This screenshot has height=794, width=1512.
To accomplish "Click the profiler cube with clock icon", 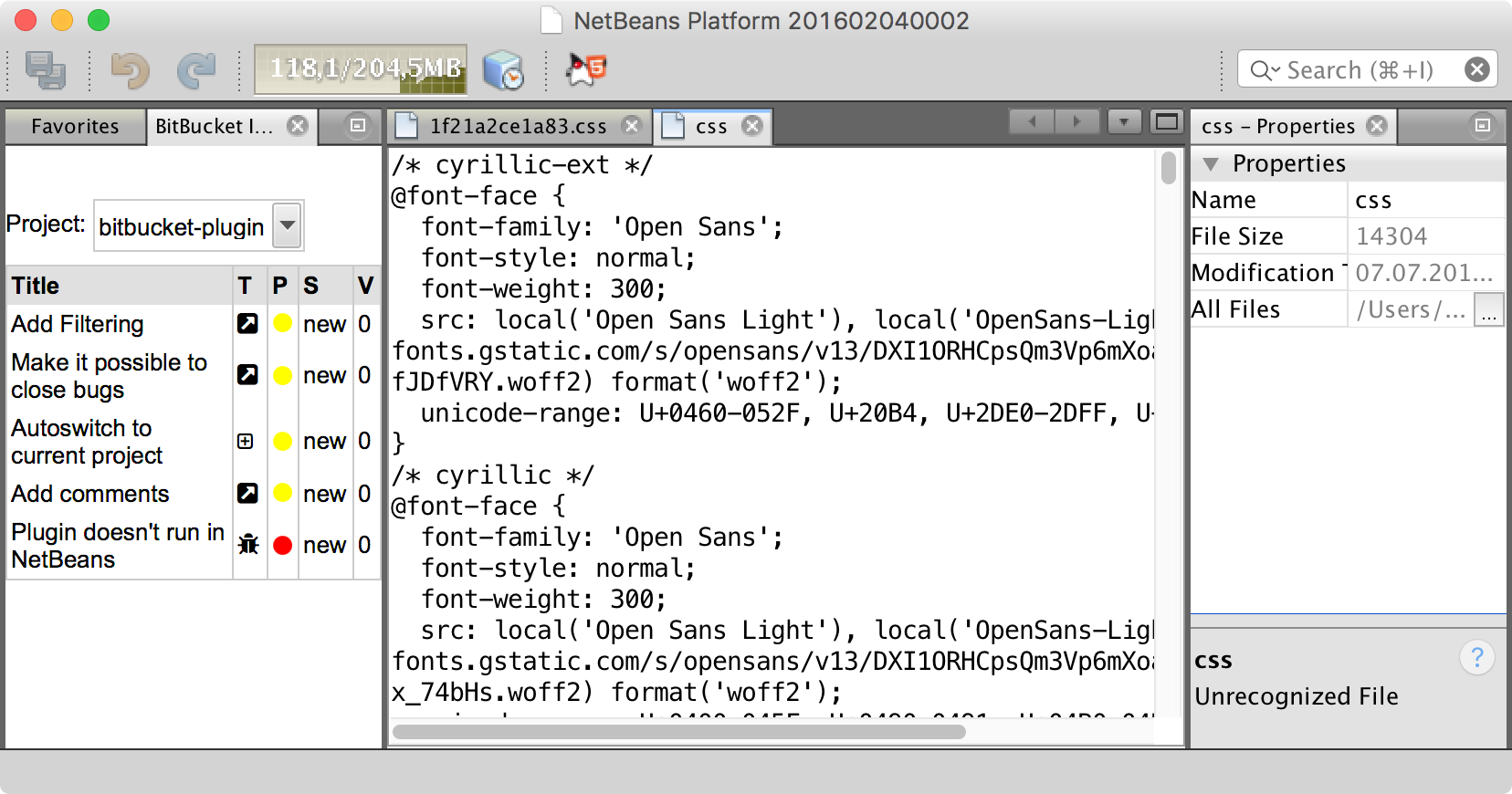I will [502, 70].
